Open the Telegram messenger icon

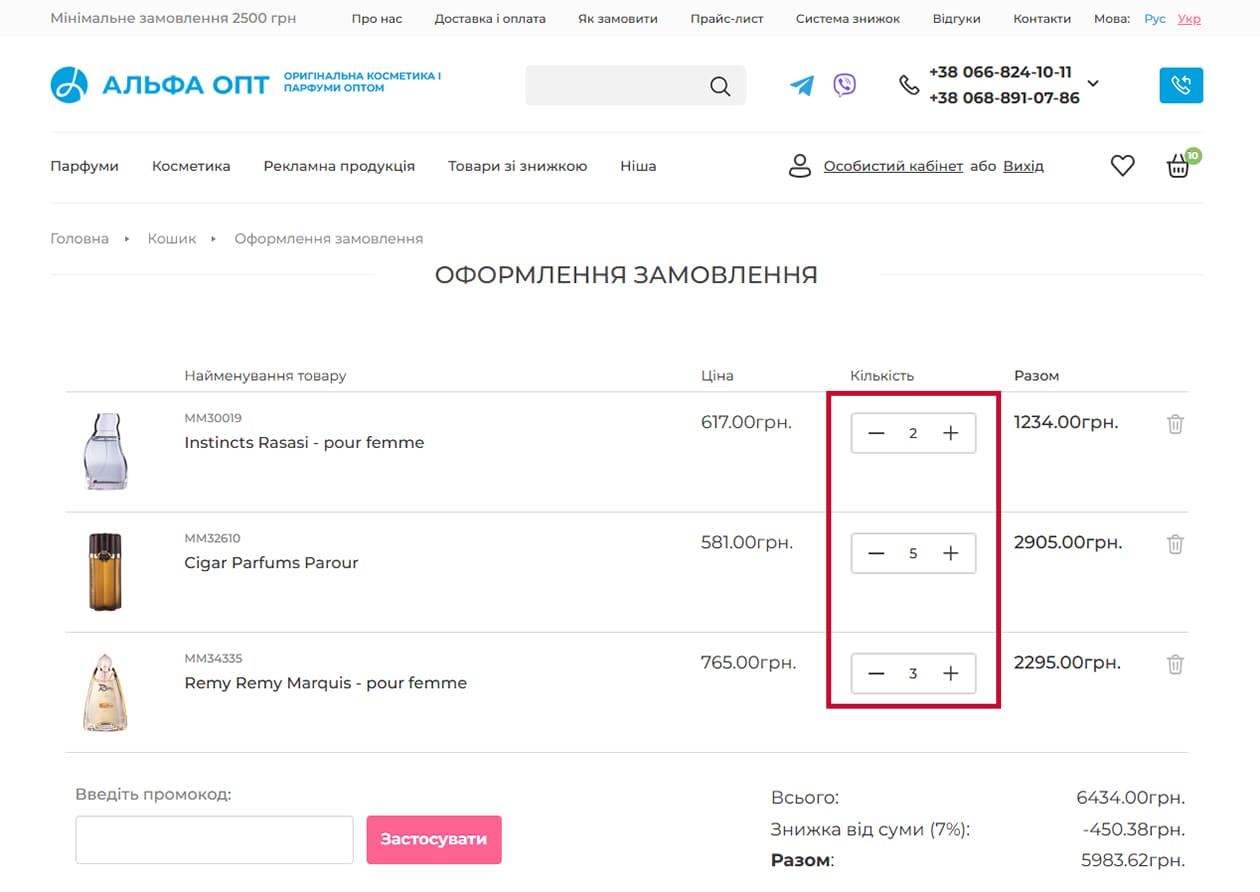(801, 86)
